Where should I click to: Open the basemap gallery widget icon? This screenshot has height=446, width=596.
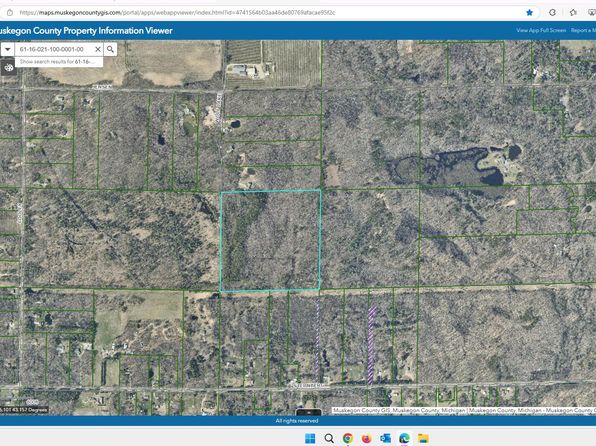pos(8,68)
